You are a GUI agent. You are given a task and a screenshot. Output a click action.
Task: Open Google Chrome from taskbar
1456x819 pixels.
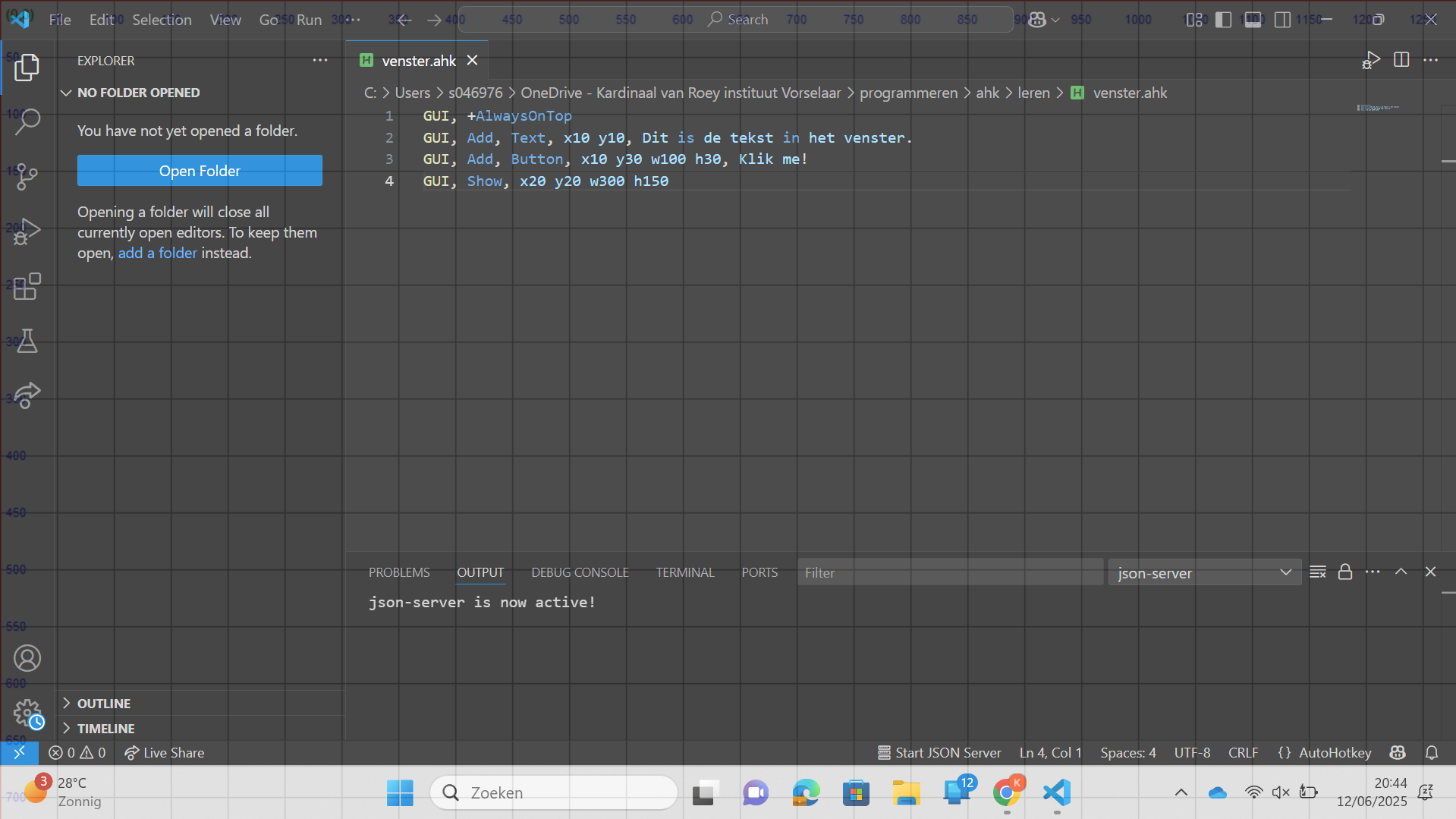pyautogui.click(x=1007, y=792)
